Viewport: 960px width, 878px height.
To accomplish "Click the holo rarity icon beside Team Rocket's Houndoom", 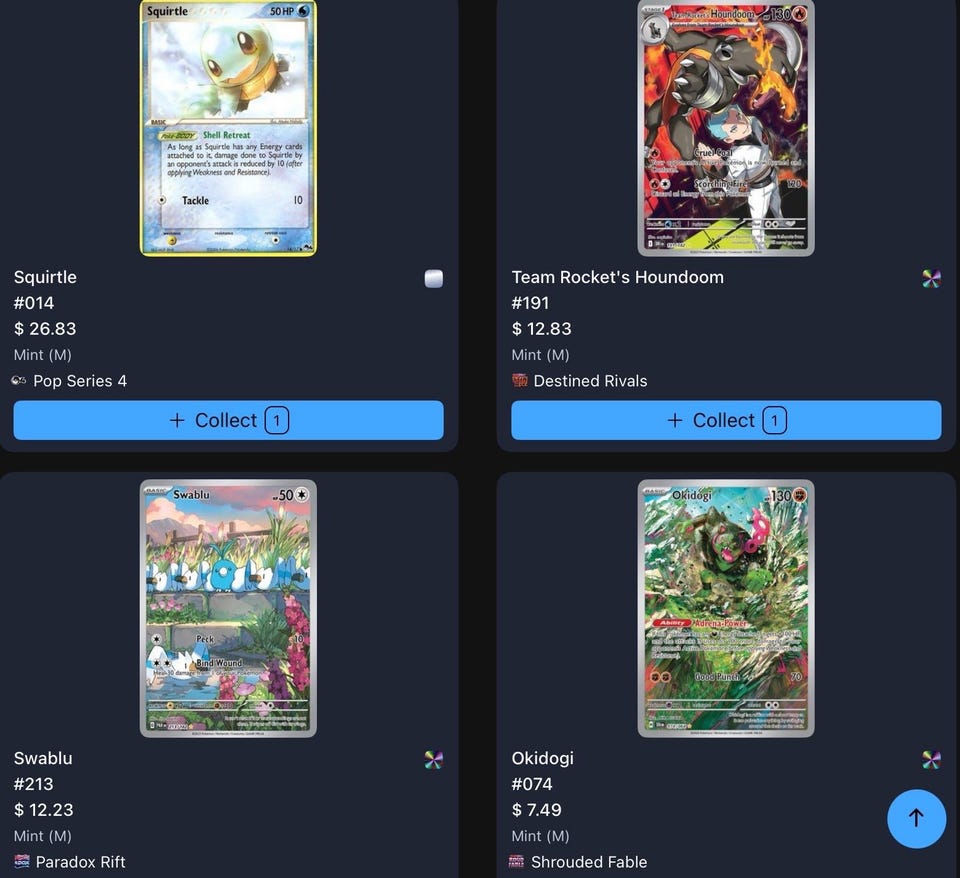I will [931, 279].
